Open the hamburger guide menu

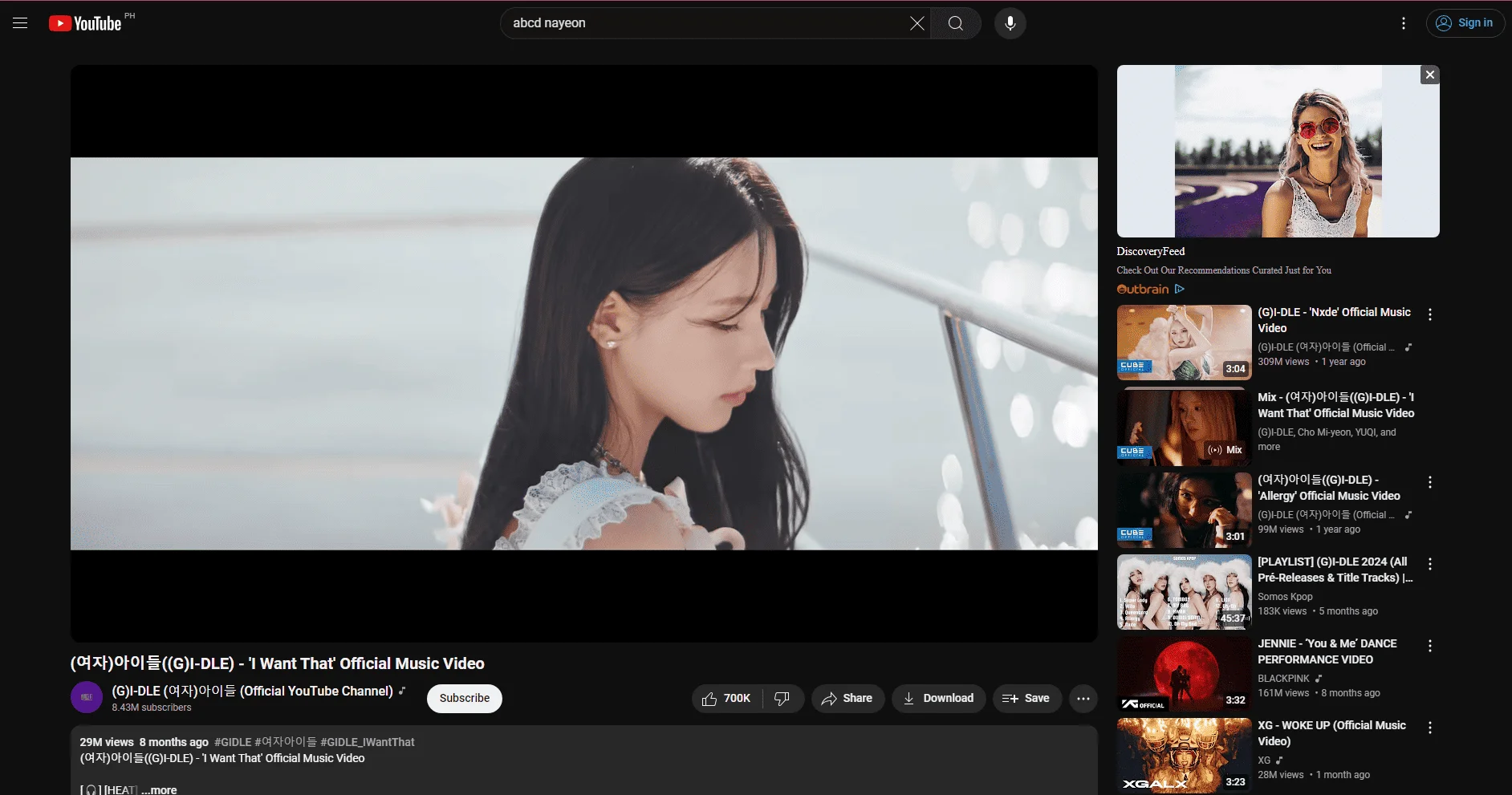click(20, 23)
